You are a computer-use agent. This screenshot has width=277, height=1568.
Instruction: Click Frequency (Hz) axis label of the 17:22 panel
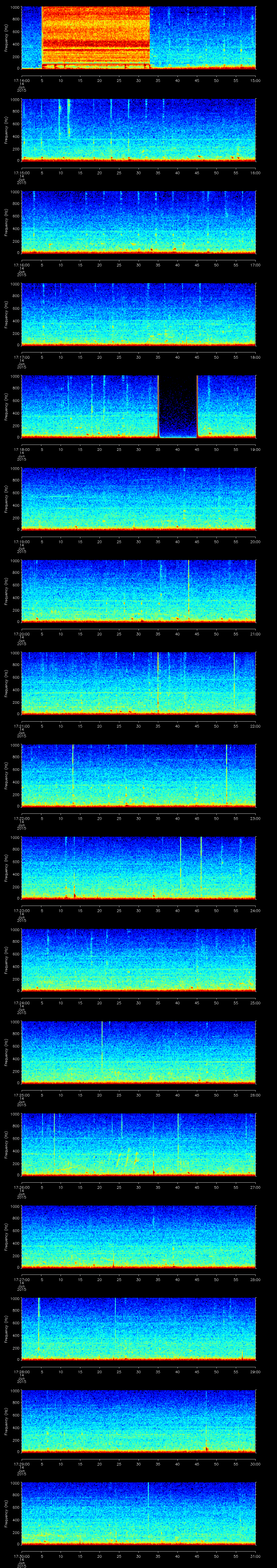coord(6,775)
